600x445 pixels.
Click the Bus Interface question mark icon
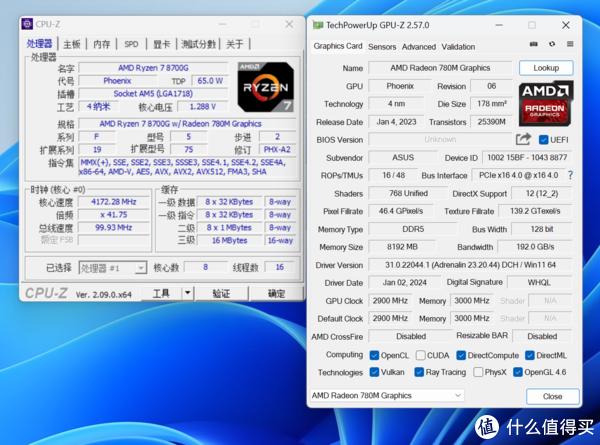tap(570, 175)
